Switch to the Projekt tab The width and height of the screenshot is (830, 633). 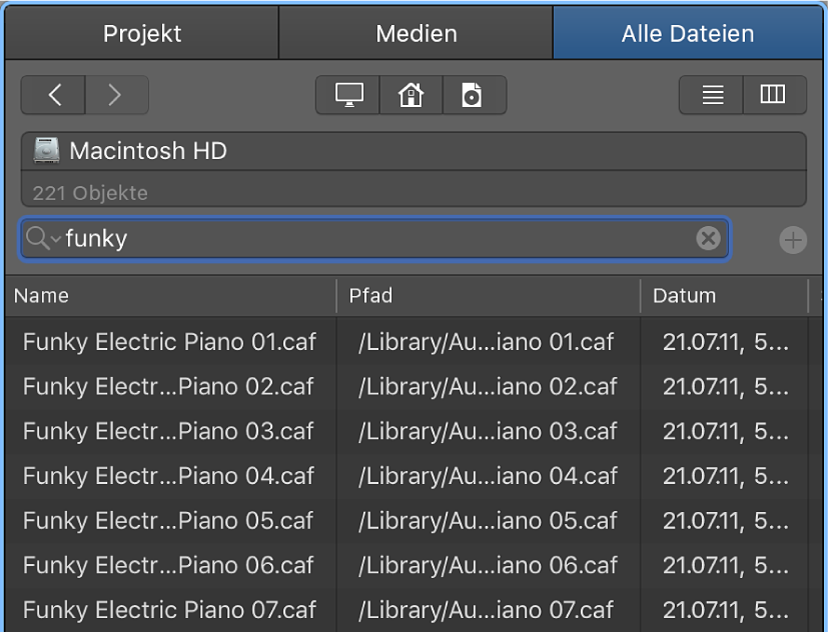(142, 33)
